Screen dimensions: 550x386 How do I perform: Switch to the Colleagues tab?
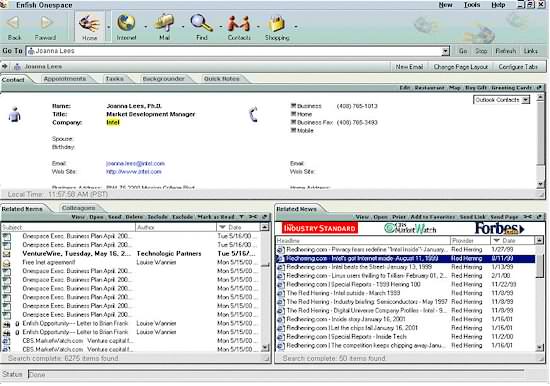pos(79,208)
